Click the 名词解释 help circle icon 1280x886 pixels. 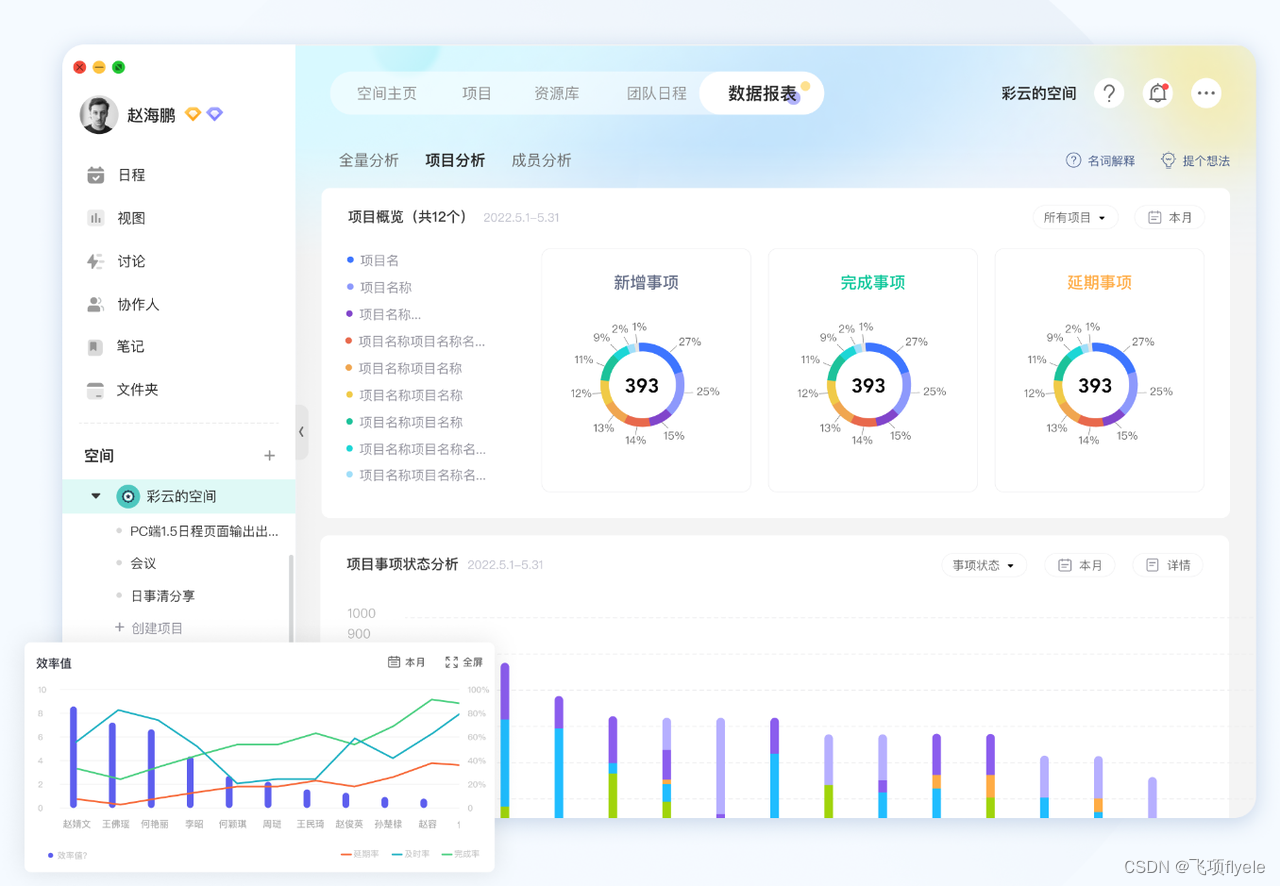click(1073, 160)
